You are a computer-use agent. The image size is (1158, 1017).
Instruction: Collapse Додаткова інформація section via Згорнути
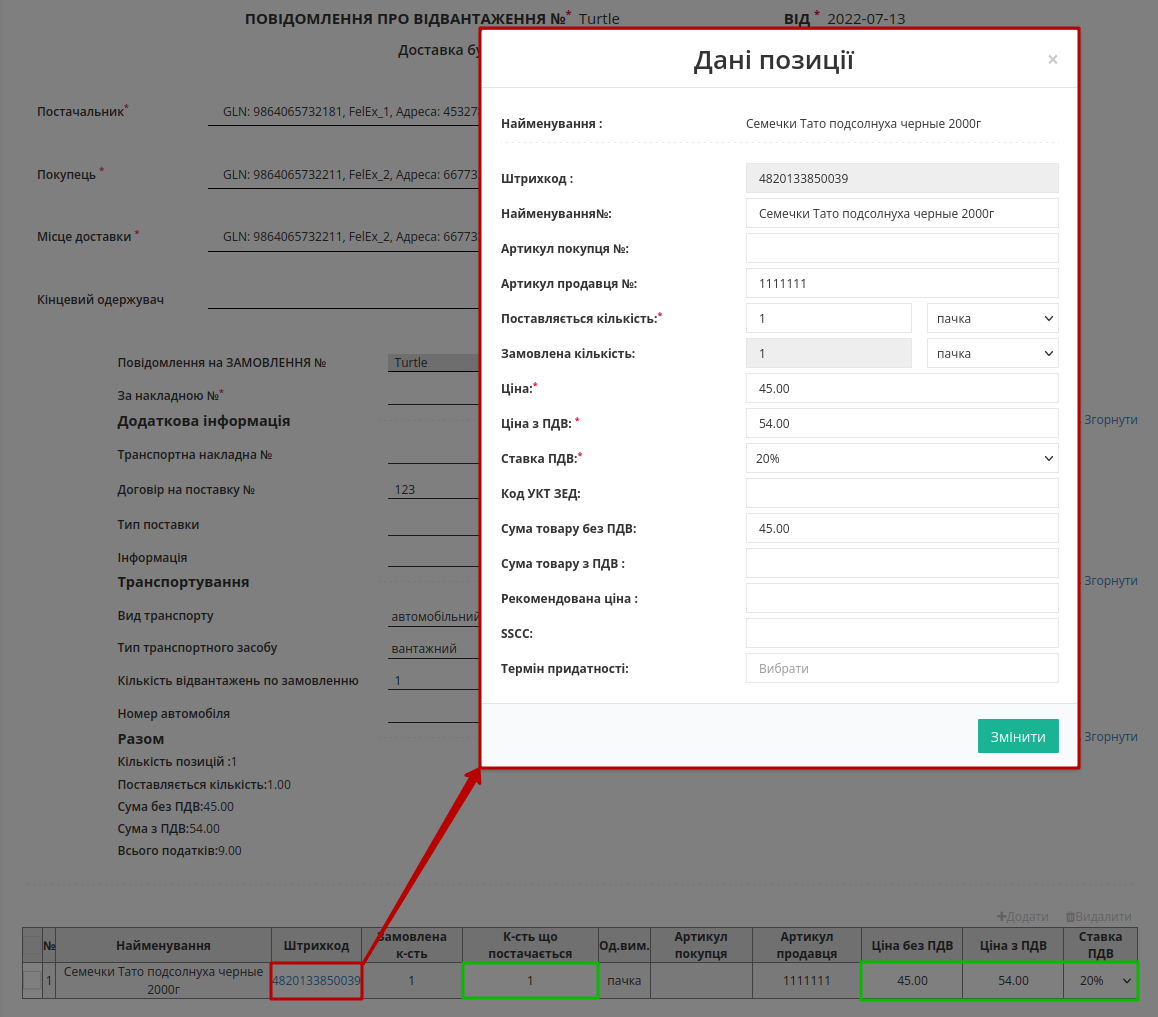[x=1110, y=420]
